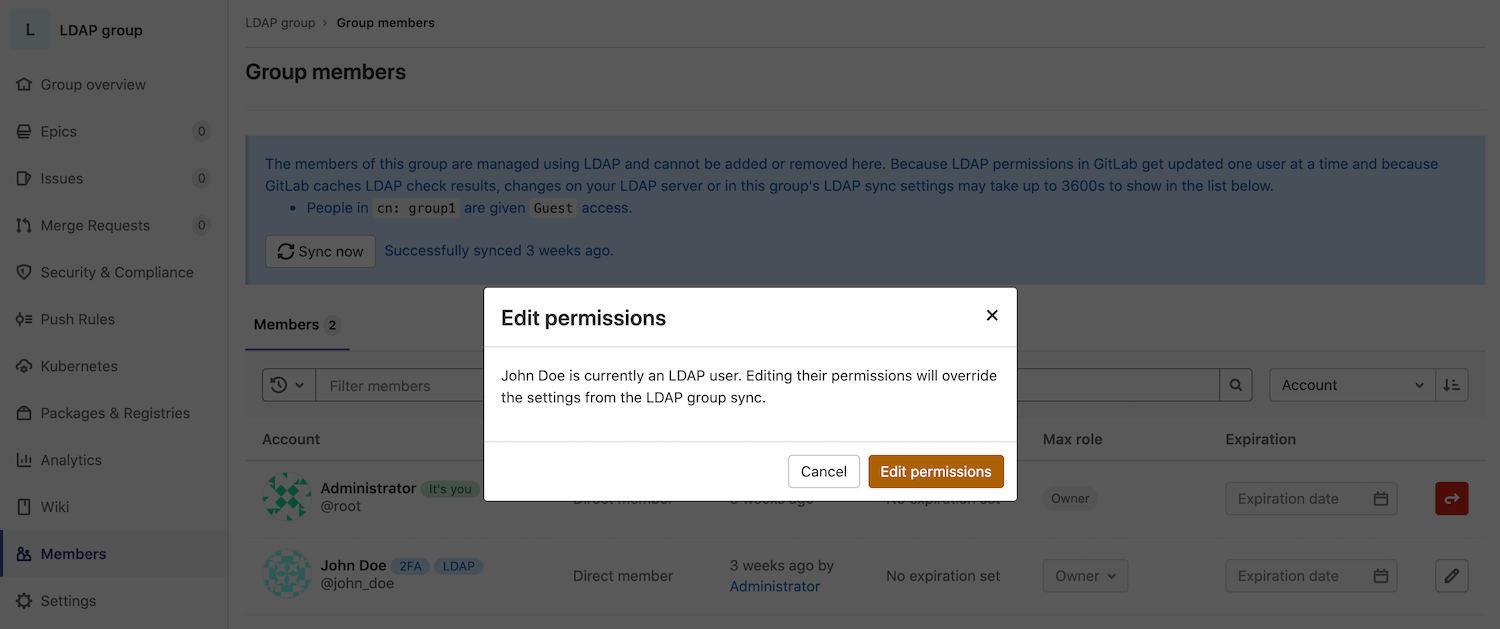Open the Kubernetes sidebar icon
Screen dimensions: 1500x629
[x=25, y=366]
